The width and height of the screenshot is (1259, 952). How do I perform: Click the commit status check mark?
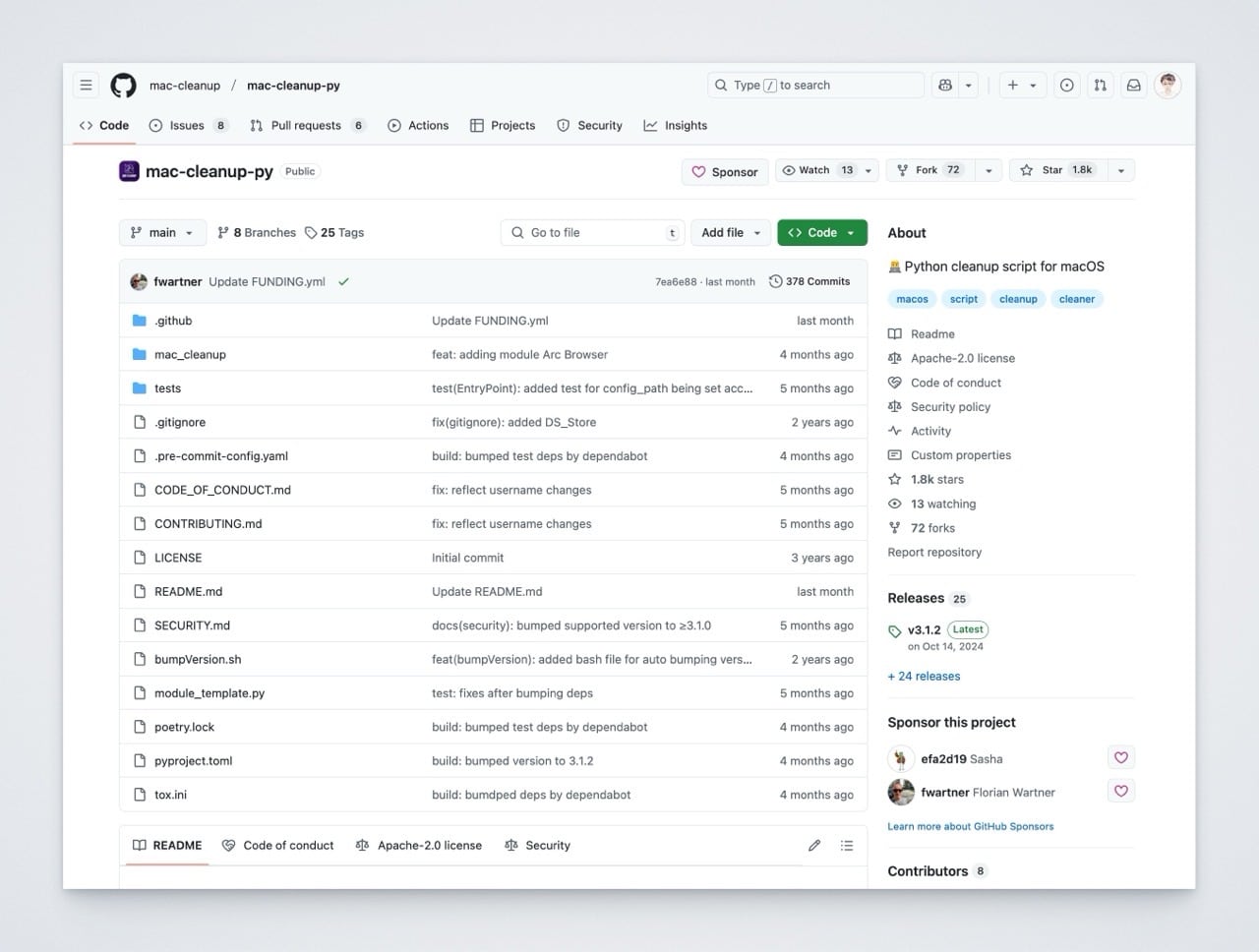344,281
